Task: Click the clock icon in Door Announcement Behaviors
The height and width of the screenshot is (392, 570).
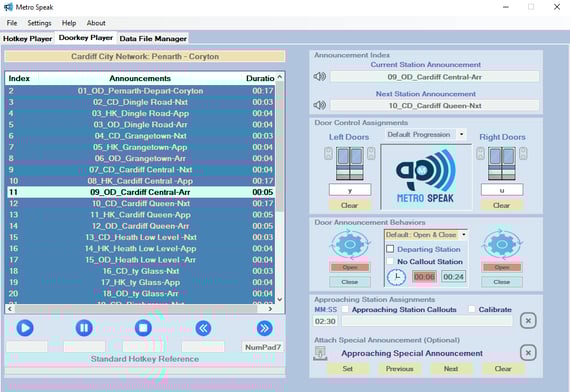Action: pos(397,277)
